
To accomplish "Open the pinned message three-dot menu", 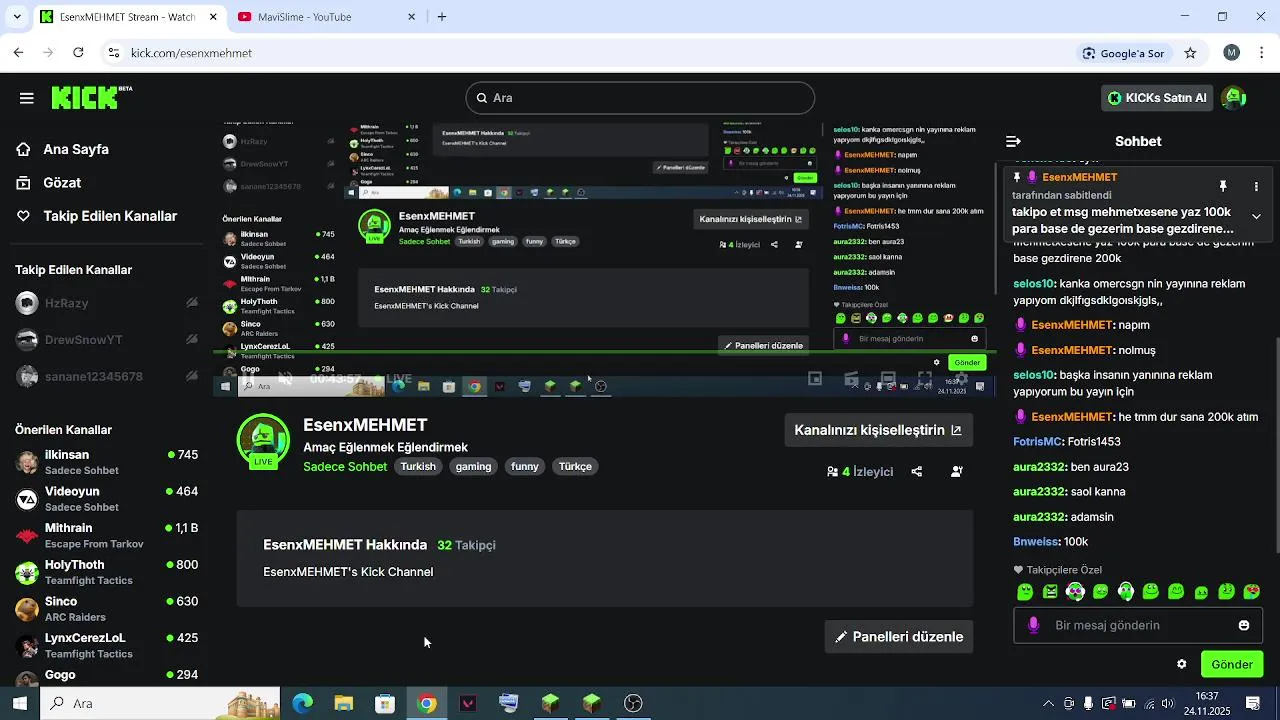I will tap(1256, 187).
